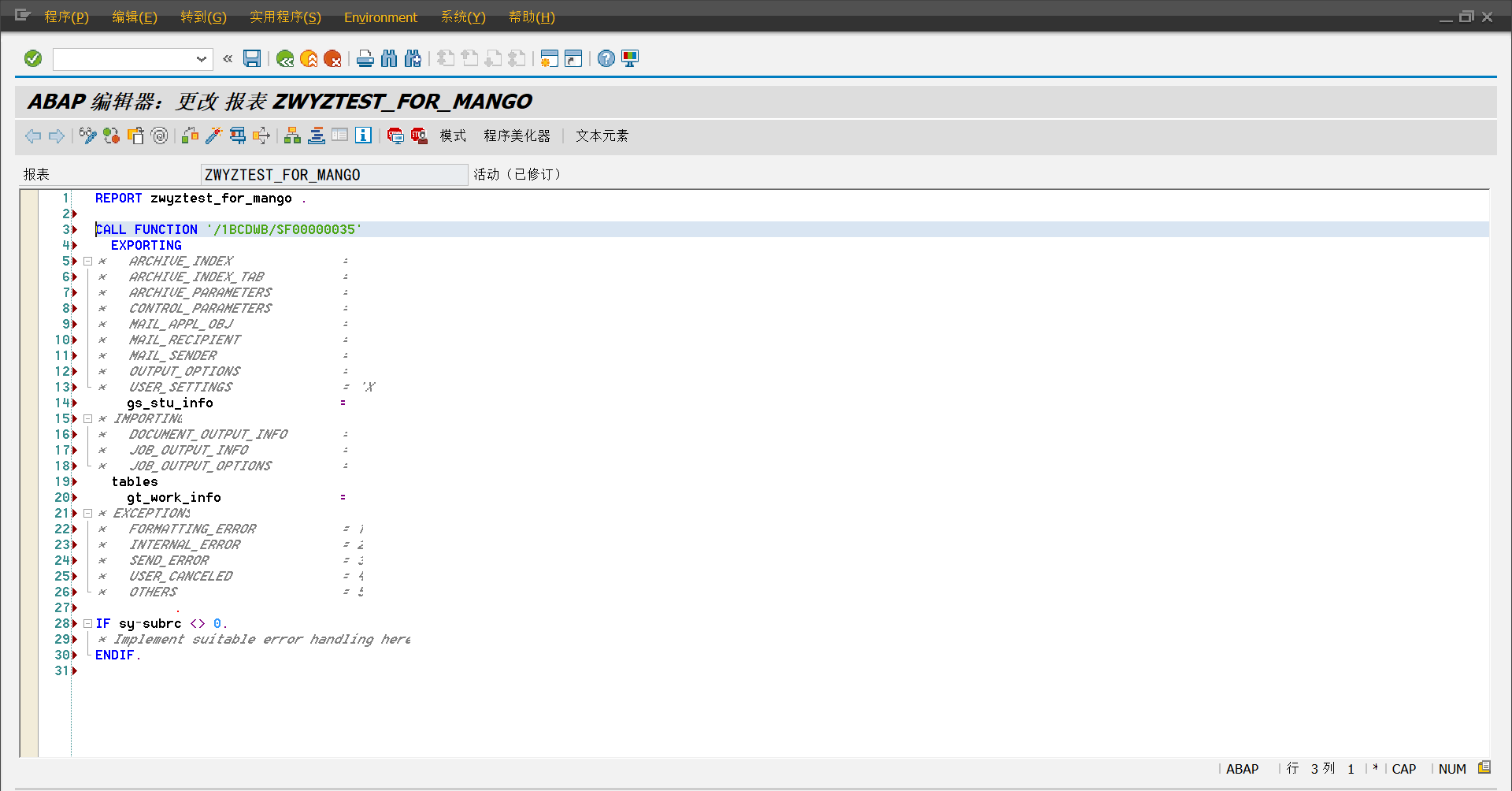Open Other Object clipboard icon
Image resolution: width=1512 pixels, height=791 pixels.
pyautogui.click(x=135, y=136)
